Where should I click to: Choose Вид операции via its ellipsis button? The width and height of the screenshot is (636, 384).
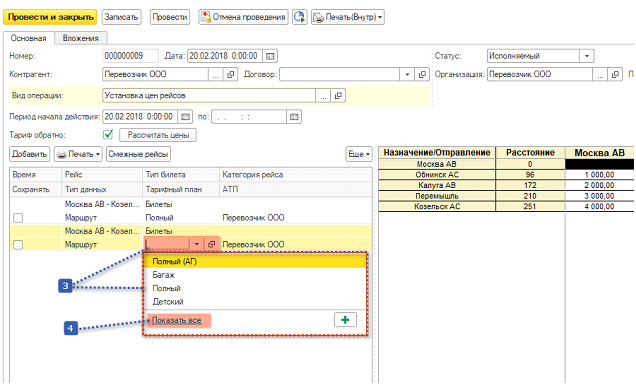pos(323,96)
